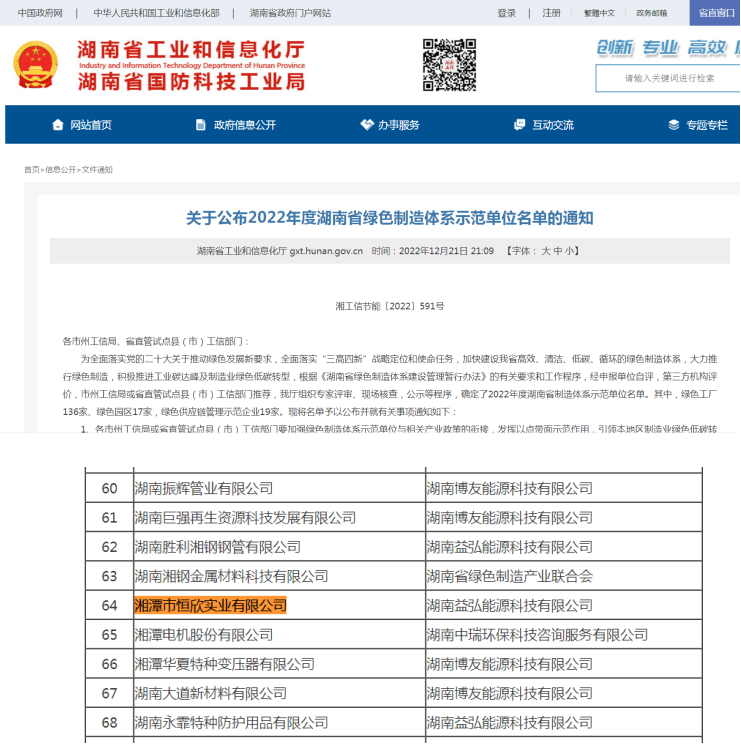Click highlighted 湘潭市恒欣实业有限公司 cell
This screenshot has height=744, width=741.
[x=210, y=605]
